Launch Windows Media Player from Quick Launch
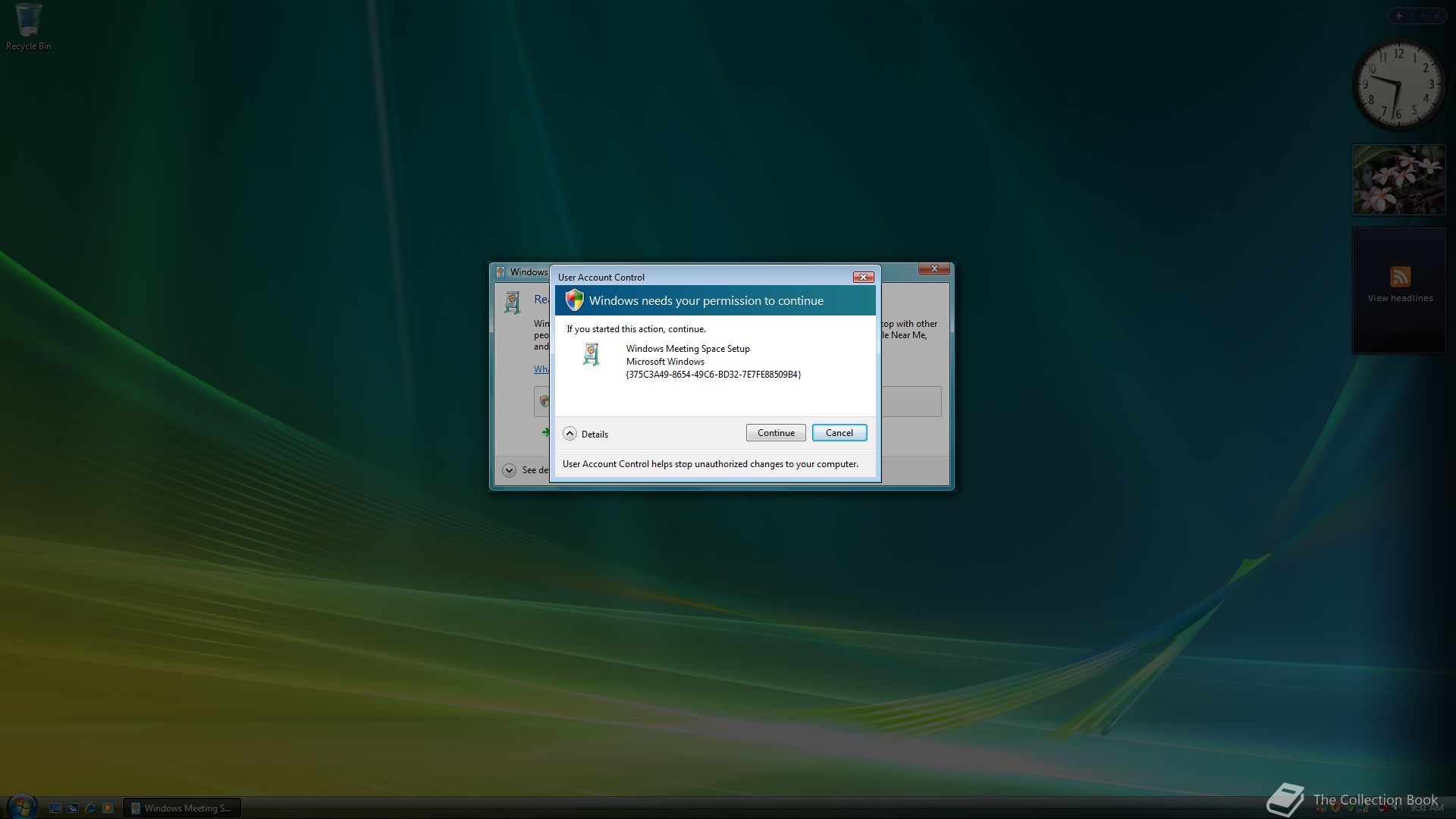Screen dimensions: 1456x819 (x=108, y=808)
